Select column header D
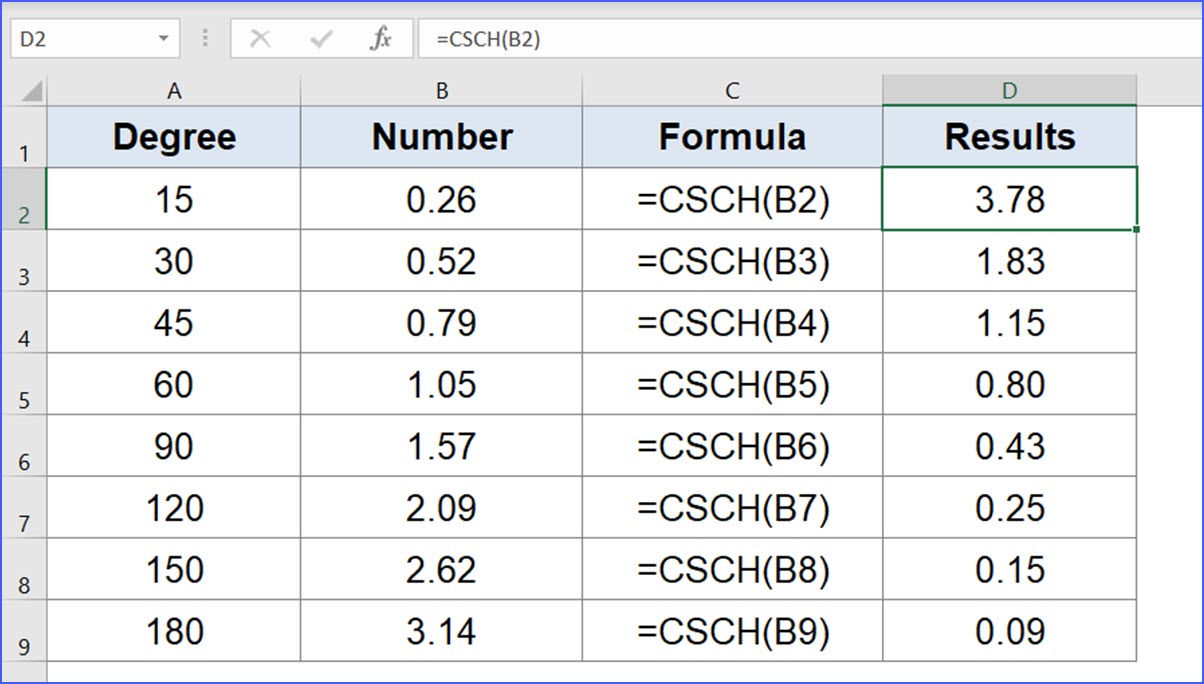Viewport: 1204px width, 684px height. (x=1009, y=90)
